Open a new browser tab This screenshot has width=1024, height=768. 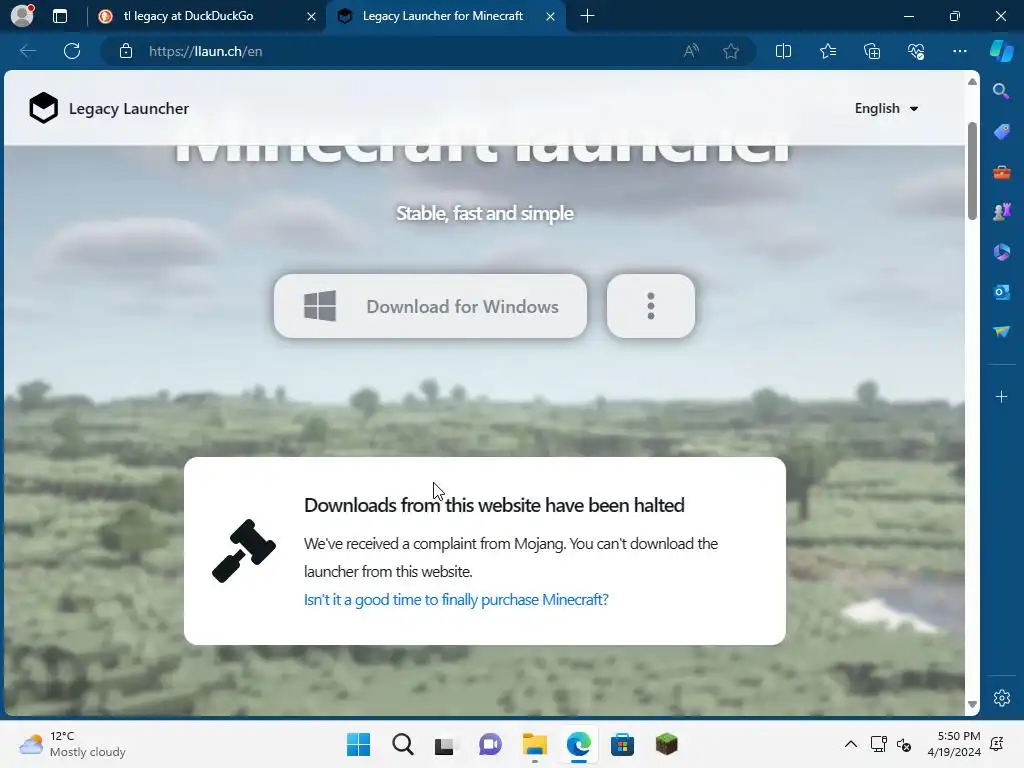pos(587,16)
